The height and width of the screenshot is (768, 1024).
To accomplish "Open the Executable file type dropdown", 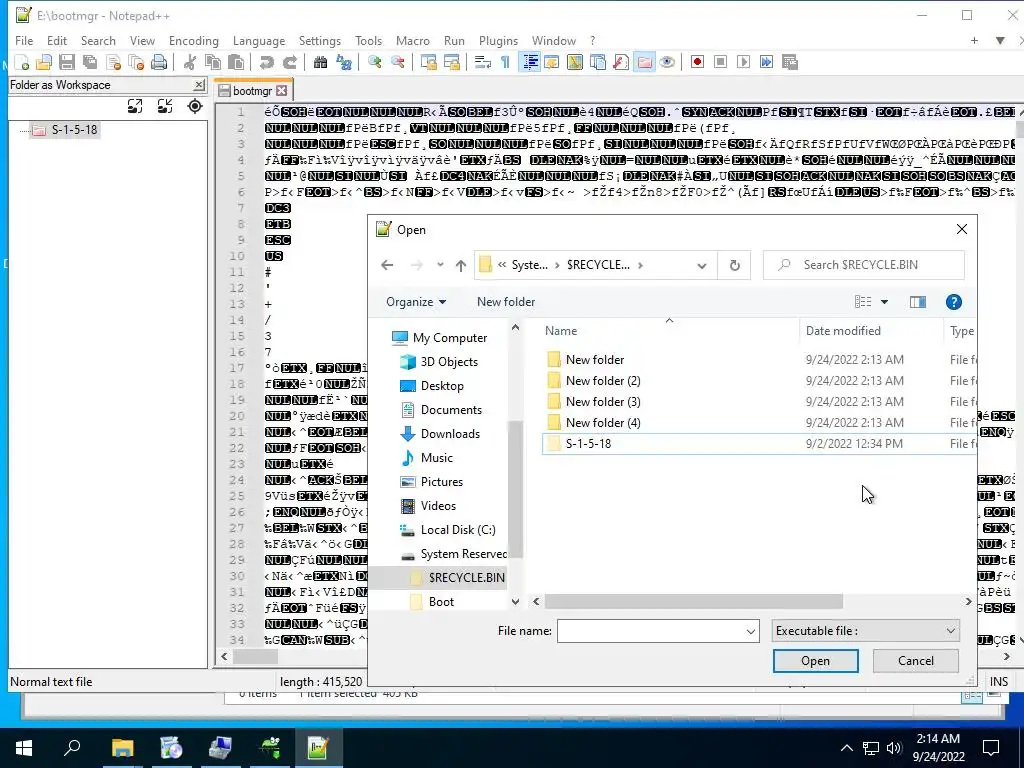I will pos(865,631).
